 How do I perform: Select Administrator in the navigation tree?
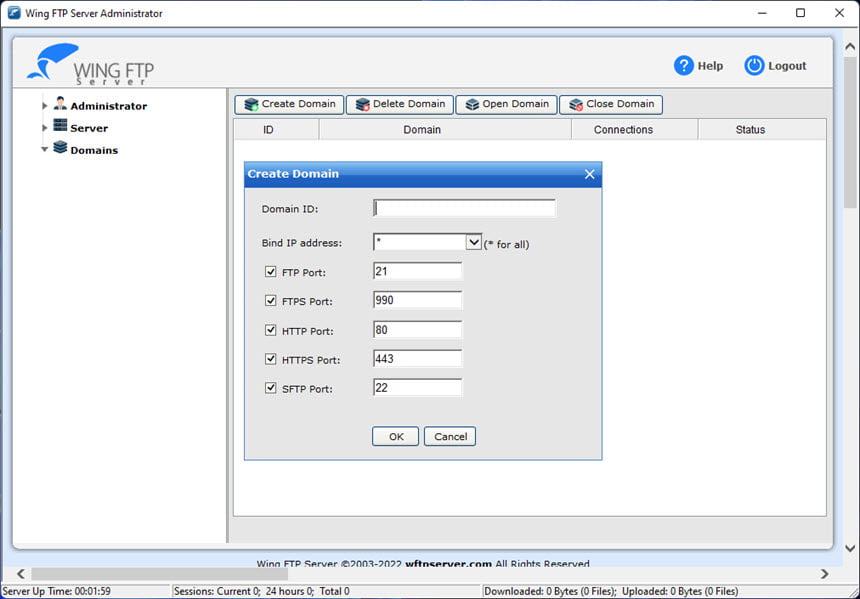coord(109,106)
